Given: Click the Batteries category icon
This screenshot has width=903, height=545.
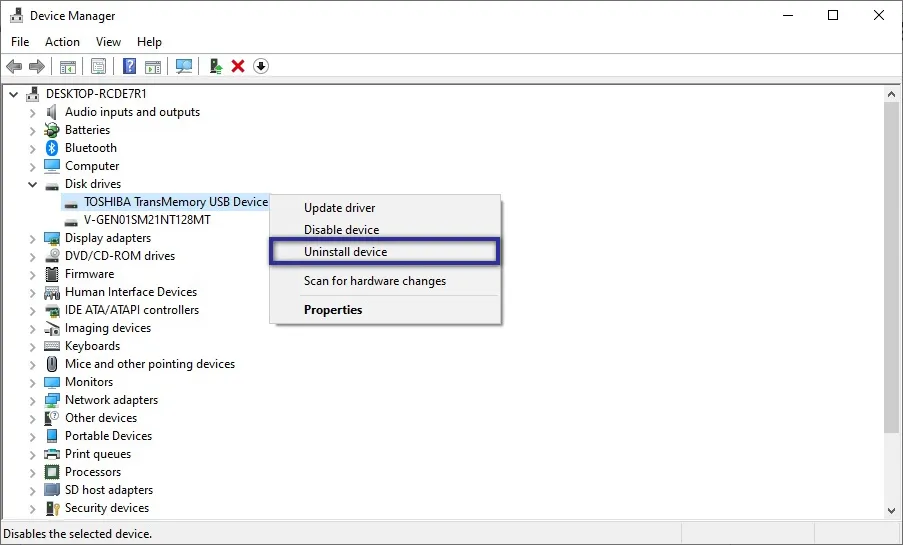Looking at the screenshot, I should pos(52,130).
